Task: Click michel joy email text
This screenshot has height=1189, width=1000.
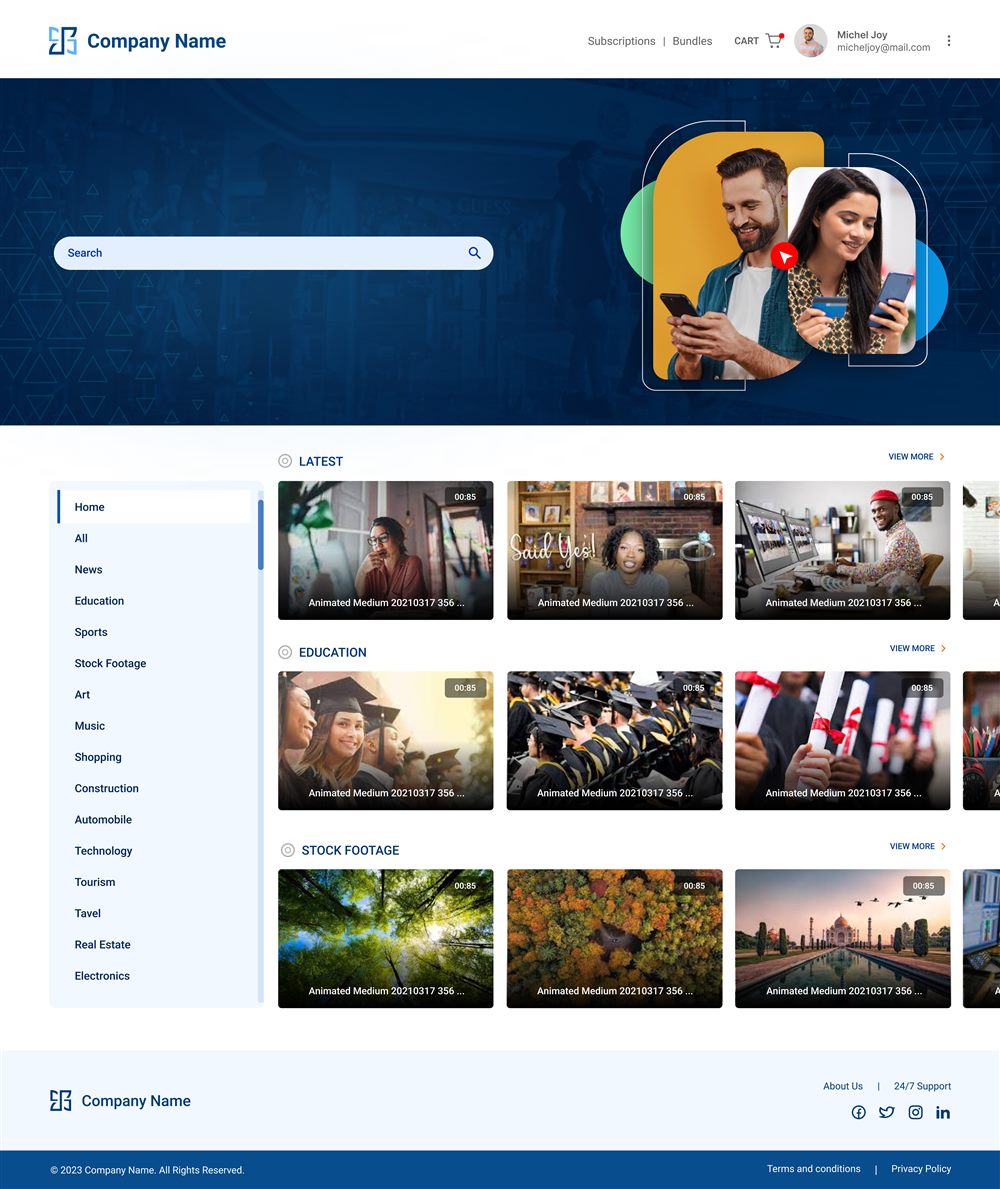Action: click(883, 47)
